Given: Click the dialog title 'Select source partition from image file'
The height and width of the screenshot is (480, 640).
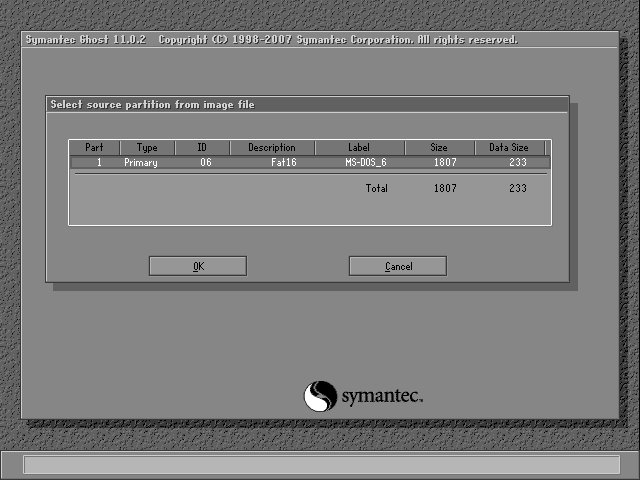Looking at the screenshot, I should point(152,105).
